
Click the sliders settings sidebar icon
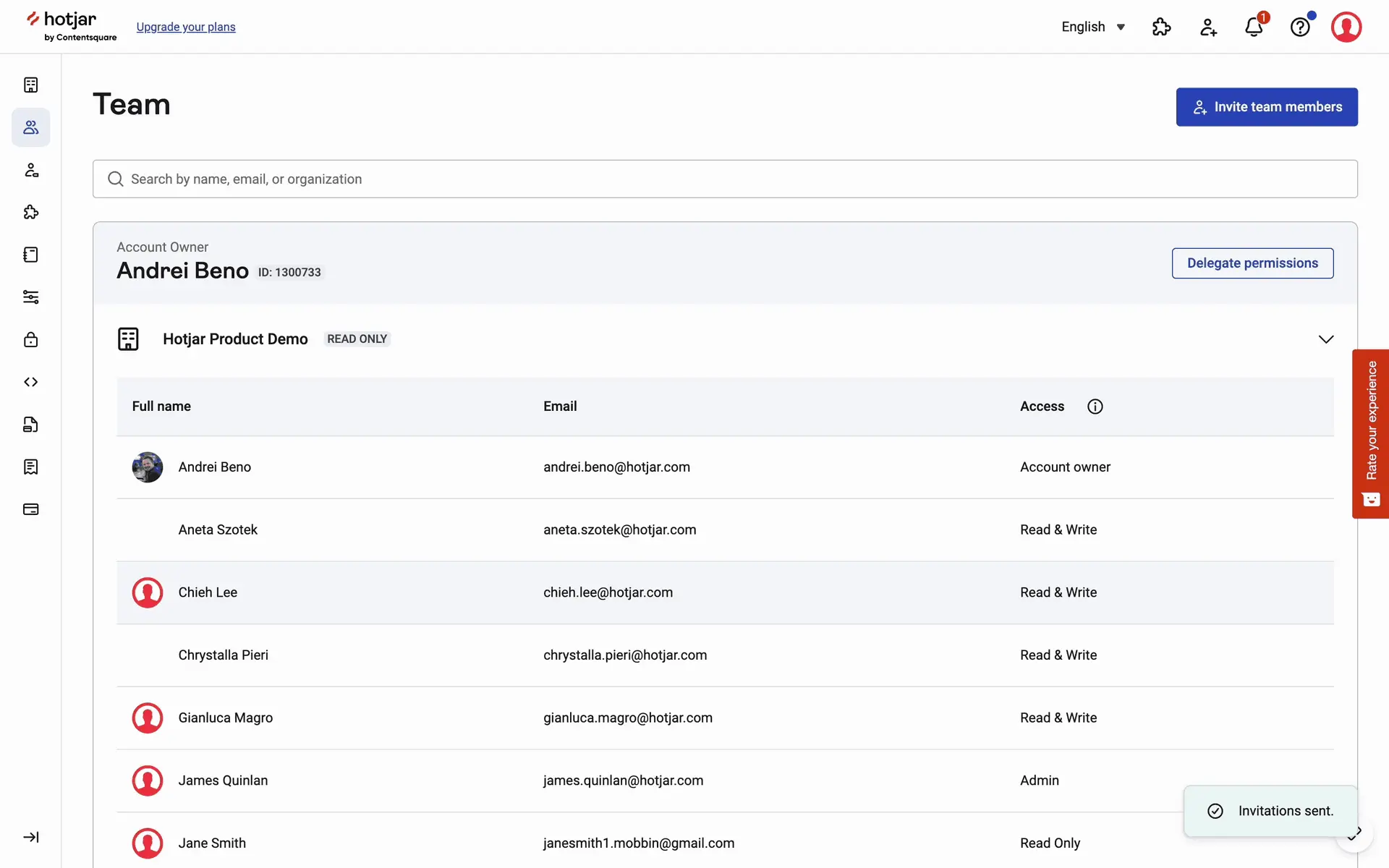[30, 297]
